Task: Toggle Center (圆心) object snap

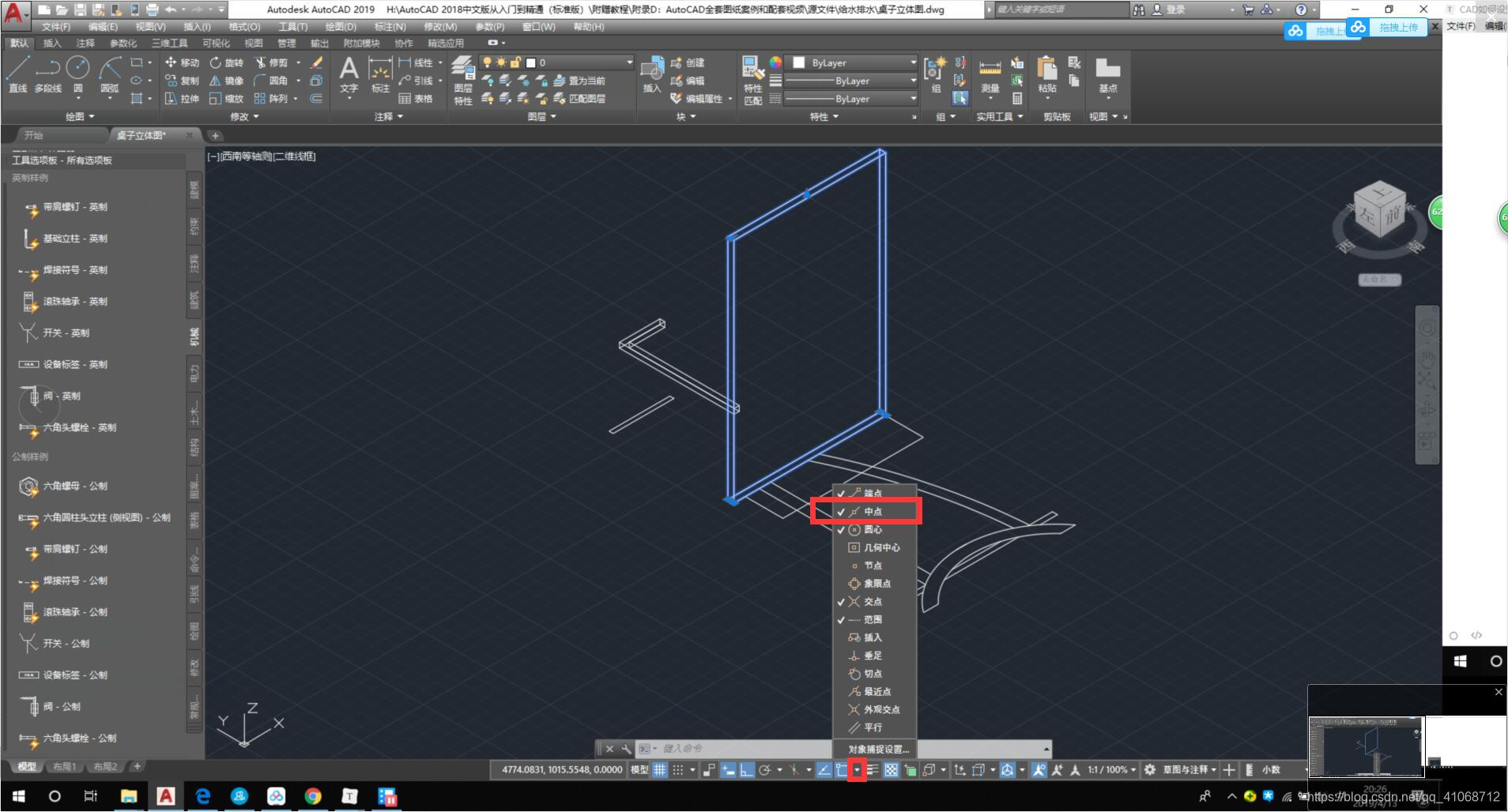Action: [x=875, y=529]
